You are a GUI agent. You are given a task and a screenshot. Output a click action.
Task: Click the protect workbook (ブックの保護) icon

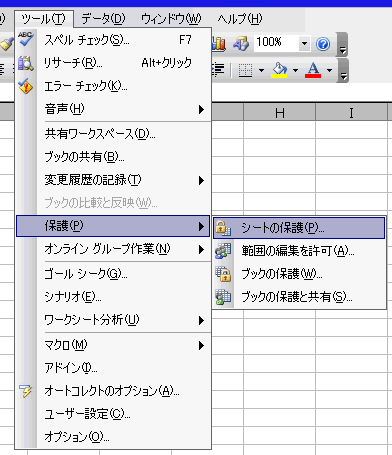(x=223, y=274)
